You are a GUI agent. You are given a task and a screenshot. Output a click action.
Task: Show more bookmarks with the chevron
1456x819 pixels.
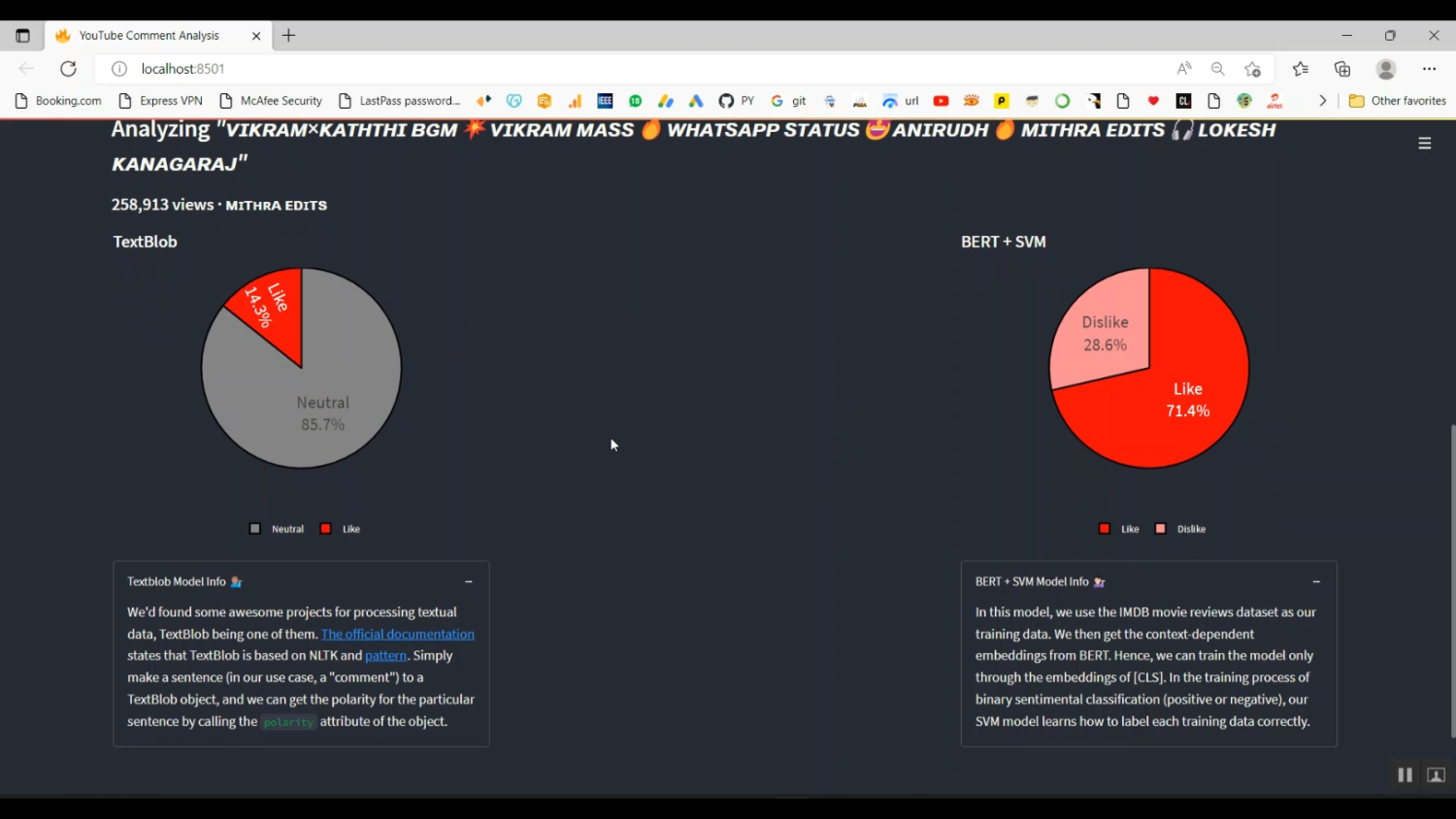(1322, 101)
